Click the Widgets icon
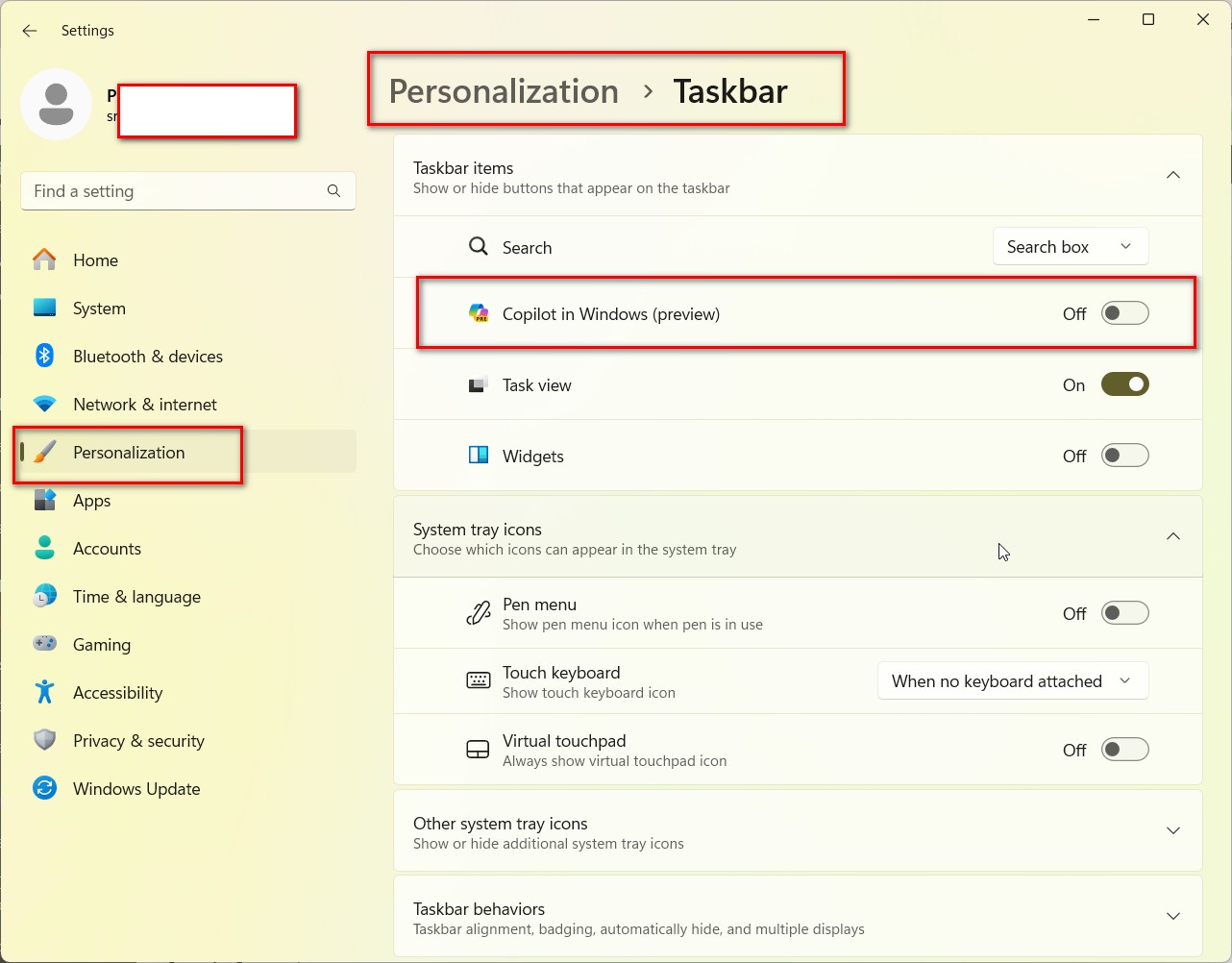 point(478,456)
